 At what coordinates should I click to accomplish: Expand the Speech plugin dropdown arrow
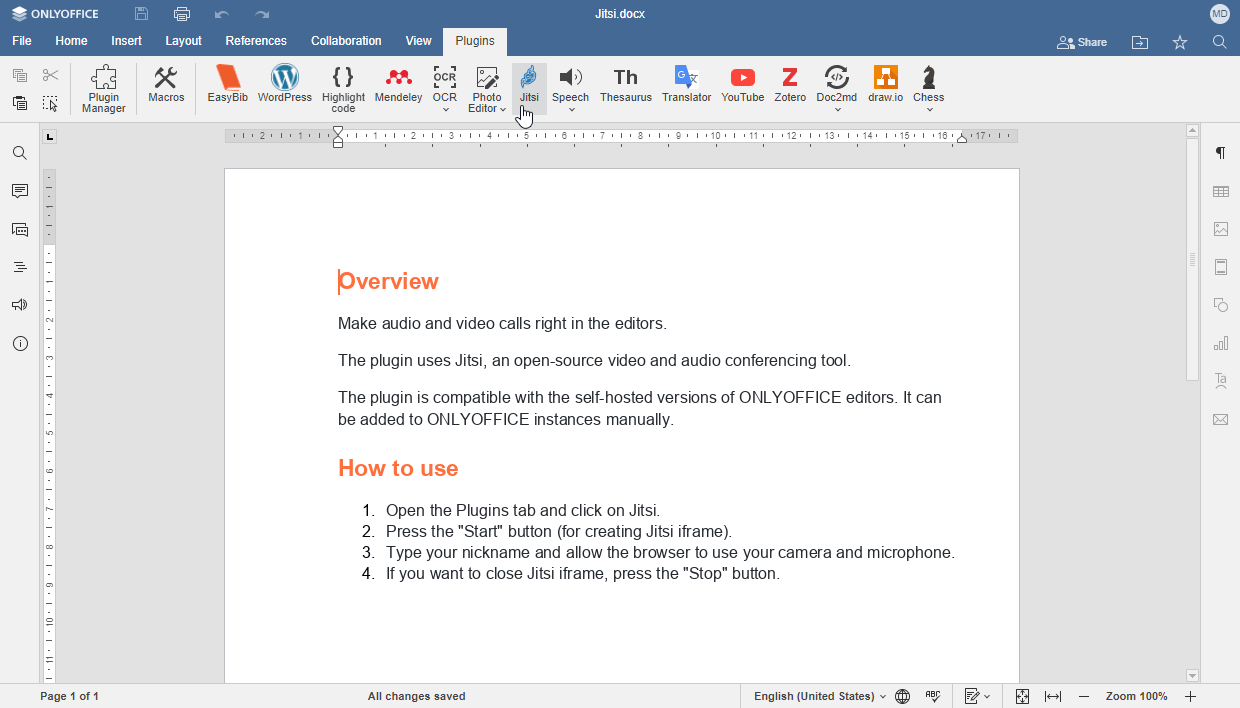tap(571, 110)
